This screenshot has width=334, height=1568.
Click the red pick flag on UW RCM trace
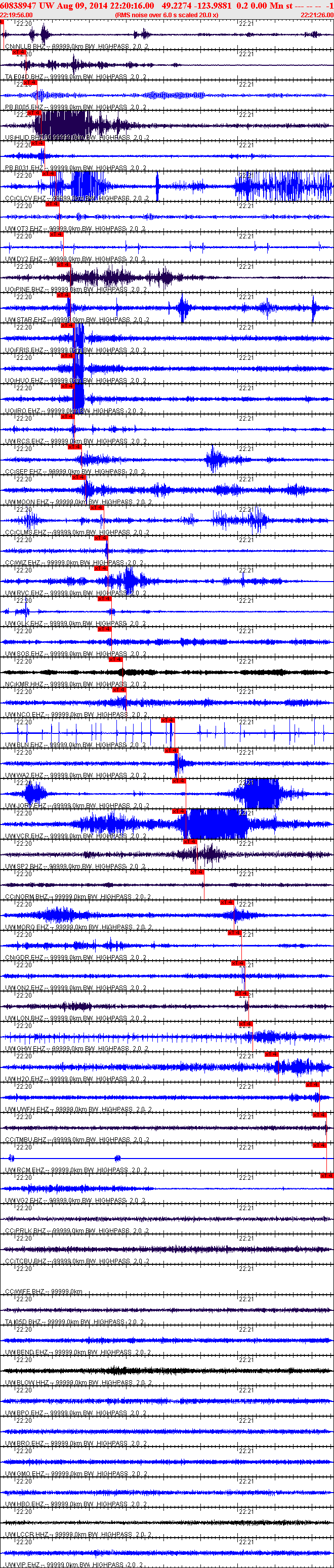(x=319, y=1145)
